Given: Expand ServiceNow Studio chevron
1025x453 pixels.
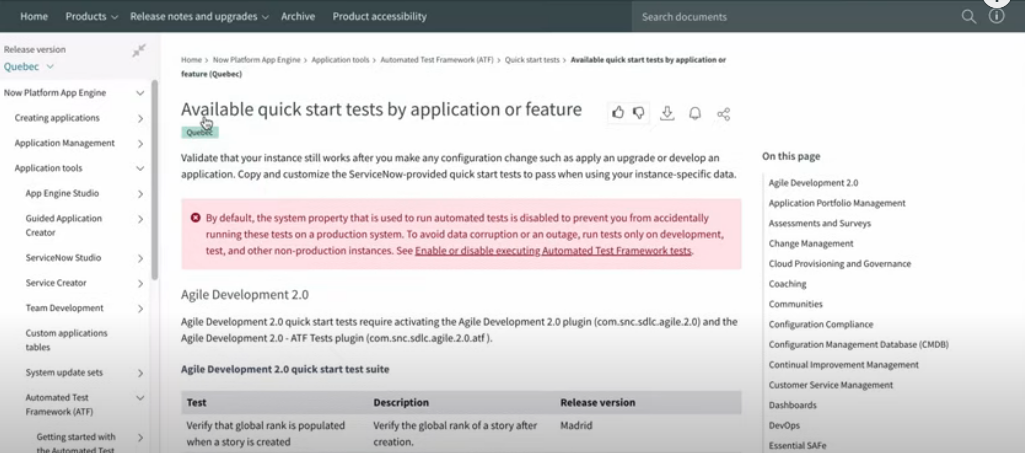Looking at the screenshot, I should pyautogui.click(x=141, y=258).
